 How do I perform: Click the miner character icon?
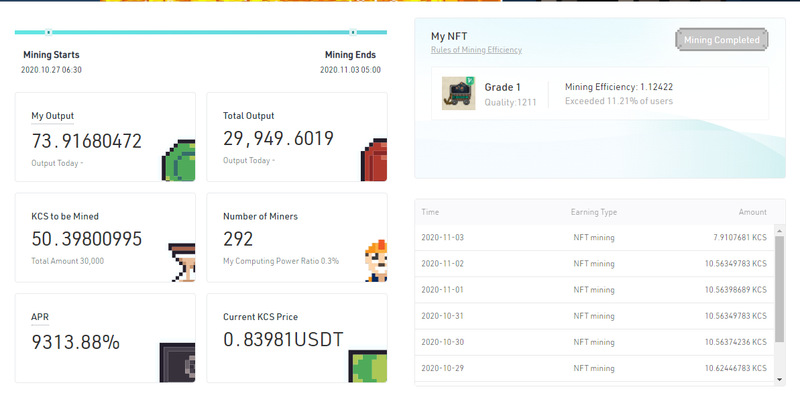tap(376, 261)
